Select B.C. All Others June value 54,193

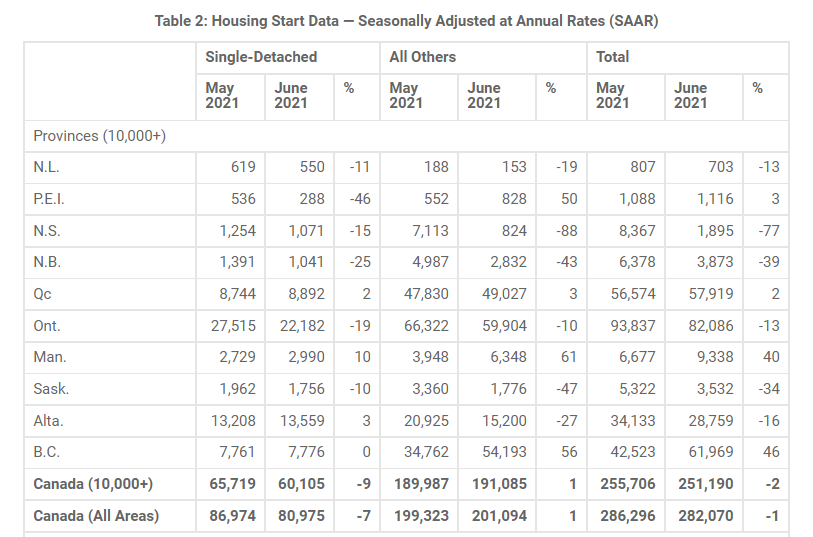pyautogui.click(x=501, y=453)
